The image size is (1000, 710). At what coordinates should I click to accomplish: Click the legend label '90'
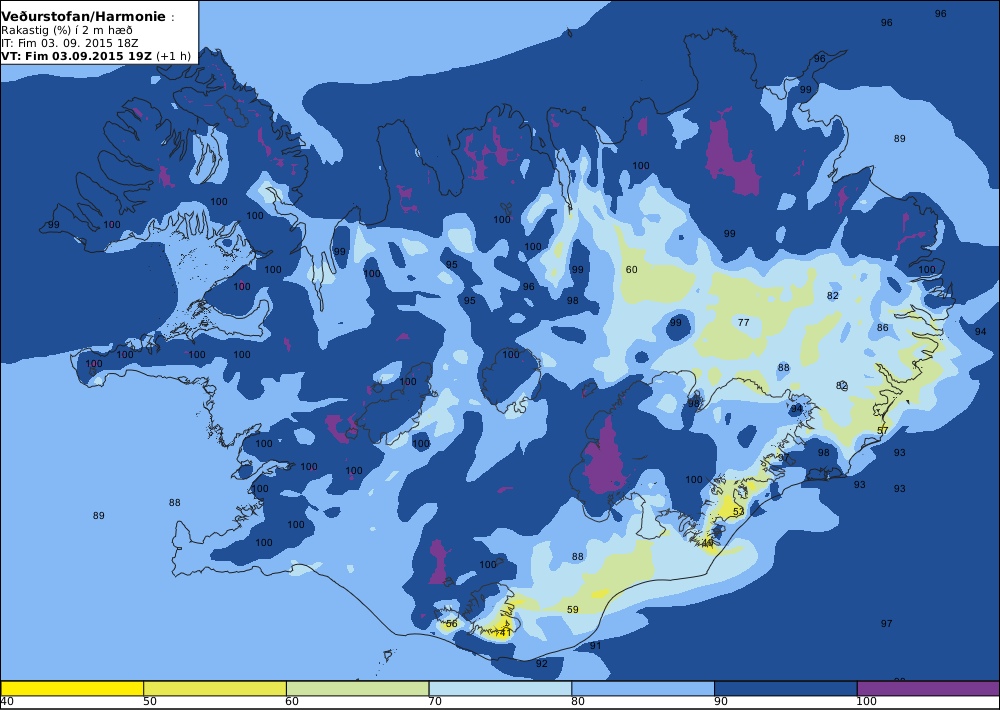[x=721, y=702]
